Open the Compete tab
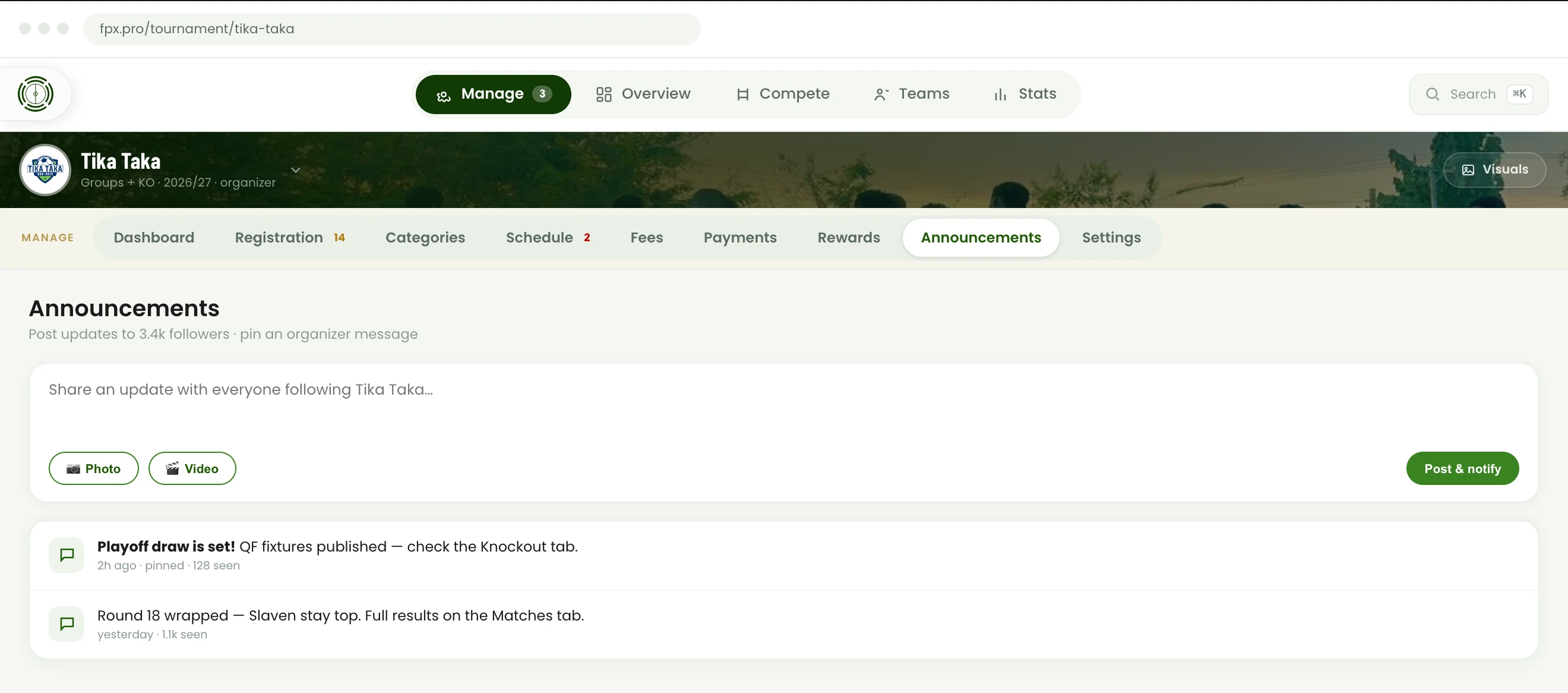 [782, 94]
